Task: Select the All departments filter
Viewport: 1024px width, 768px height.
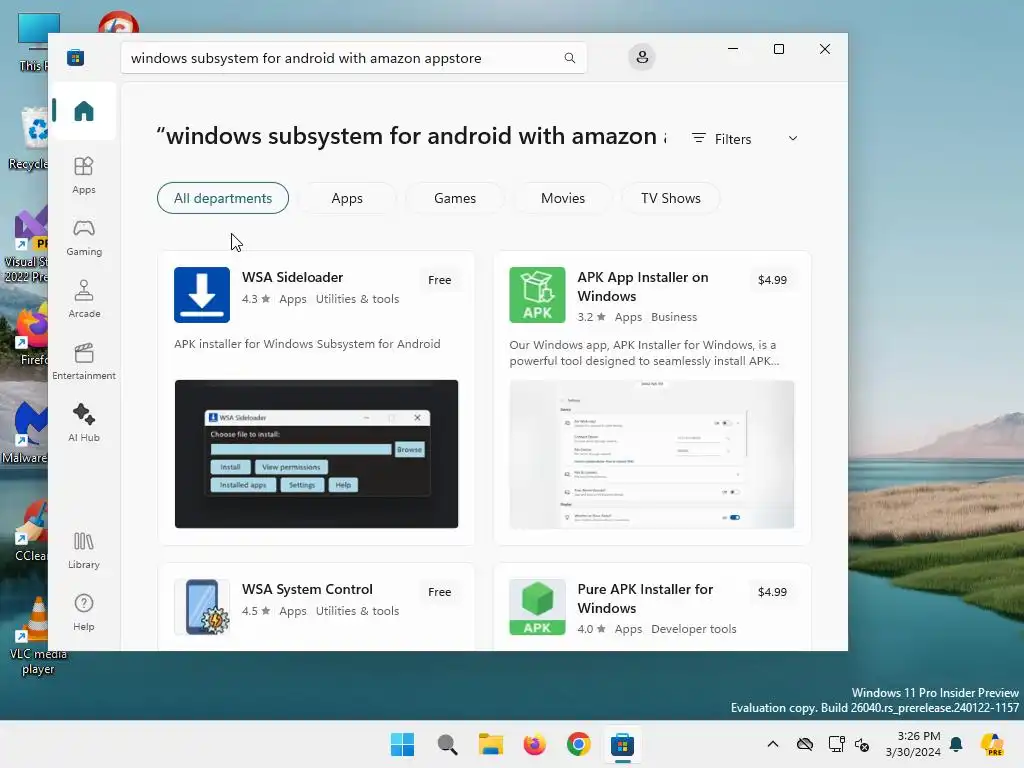Action: [223, 198]
